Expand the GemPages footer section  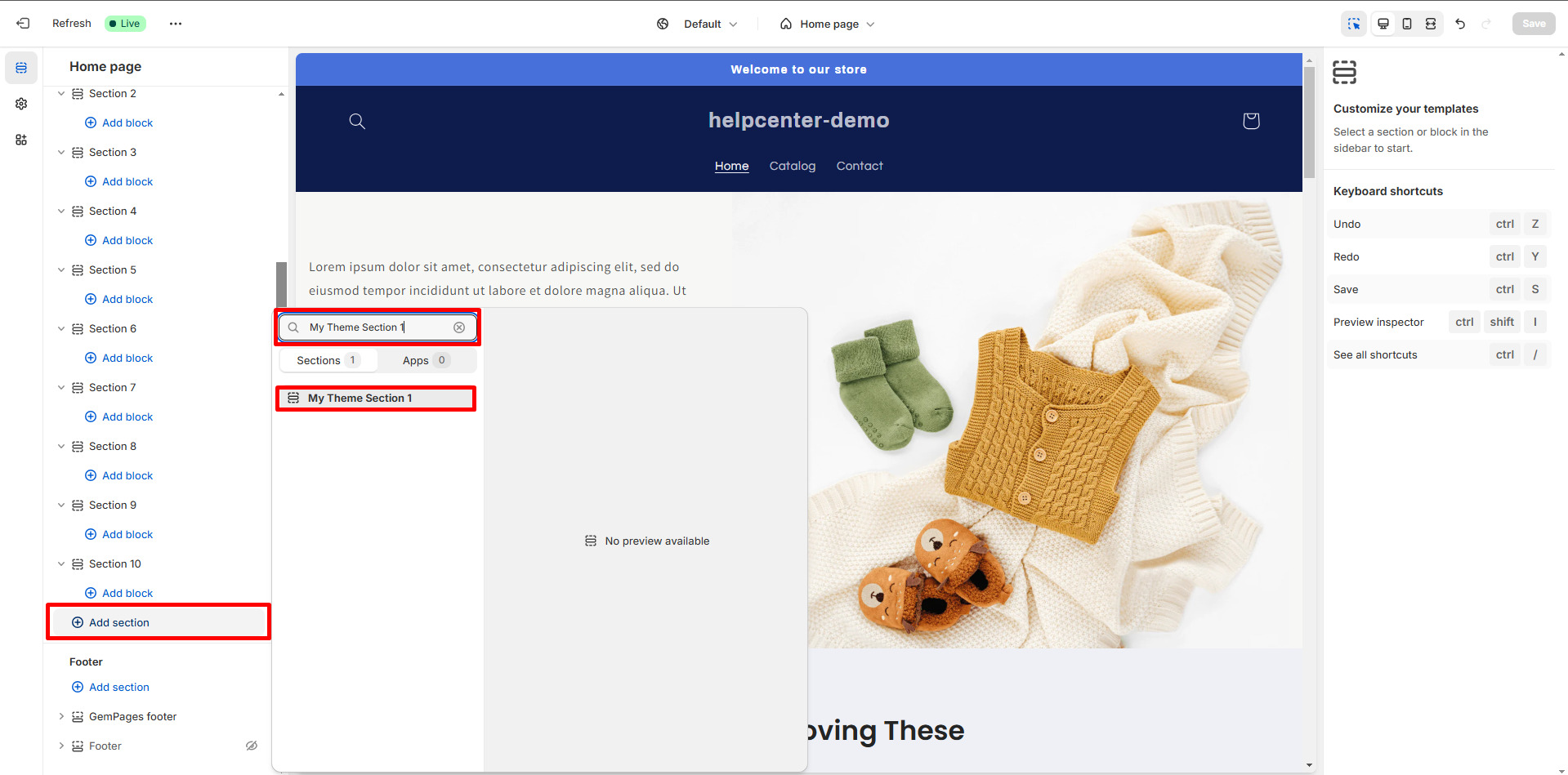(x=61, y=716)
